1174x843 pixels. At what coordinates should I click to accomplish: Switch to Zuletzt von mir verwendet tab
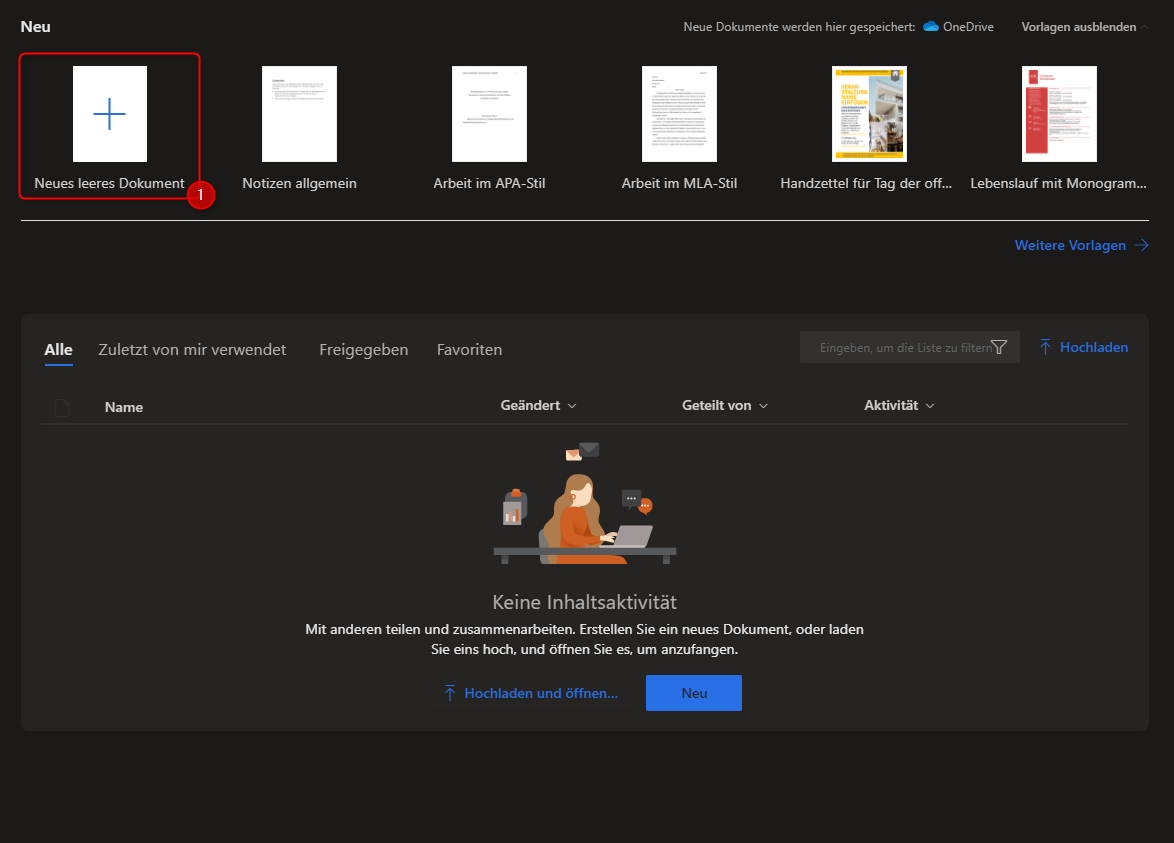coord(192,350)
